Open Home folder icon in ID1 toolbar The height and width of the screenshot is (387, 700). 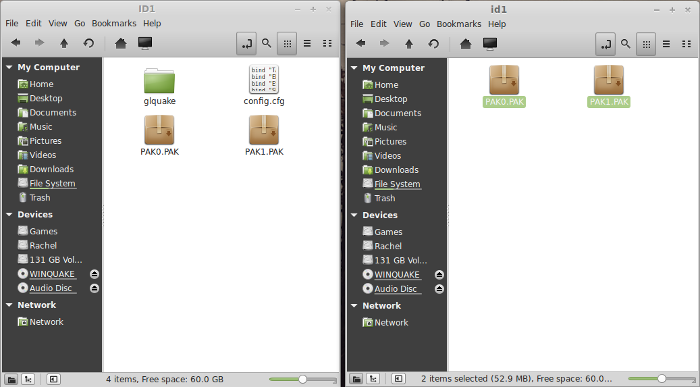tap(121, 43)
